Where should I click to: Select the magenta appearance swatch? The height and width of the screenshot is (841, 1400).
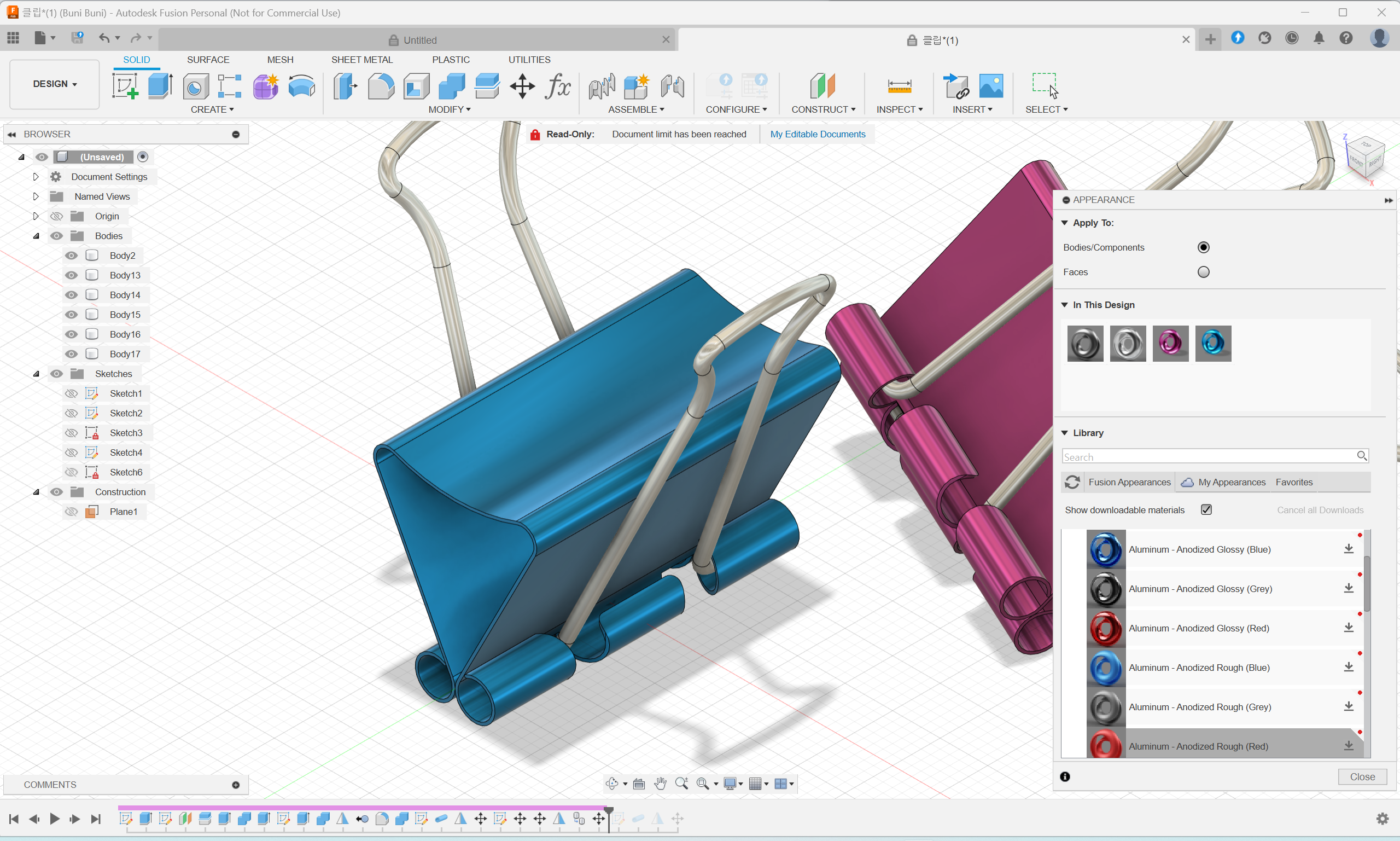[1170, 344]
